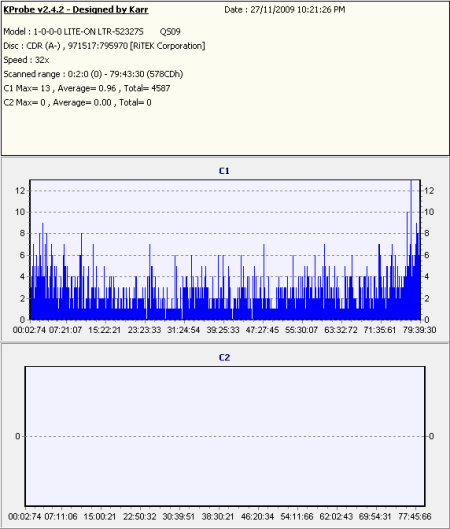Click the C1 Max statistics line
This screenshot has height=529, width=450.
[x=87, y=88]
